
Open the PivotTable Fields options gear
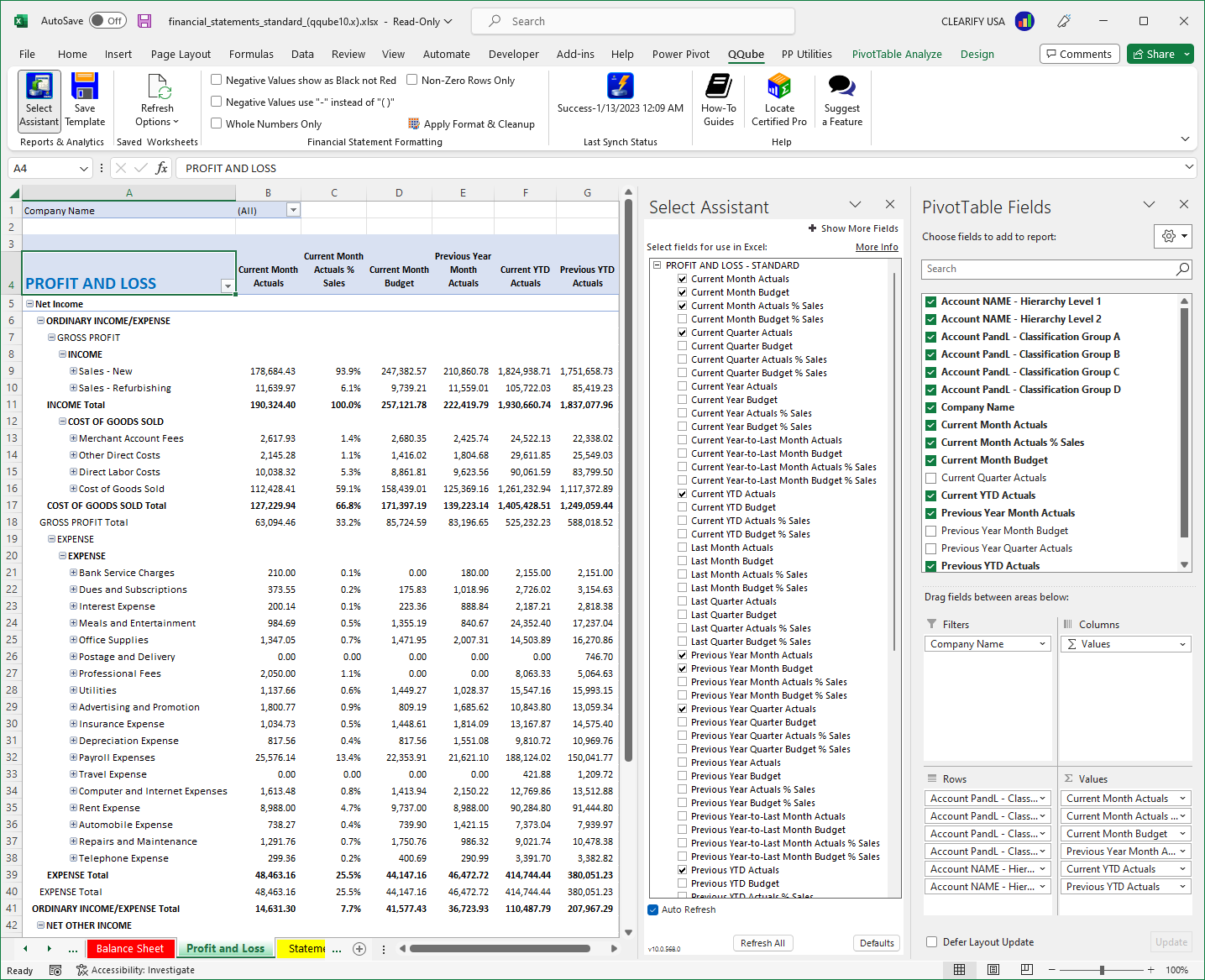1167,236
